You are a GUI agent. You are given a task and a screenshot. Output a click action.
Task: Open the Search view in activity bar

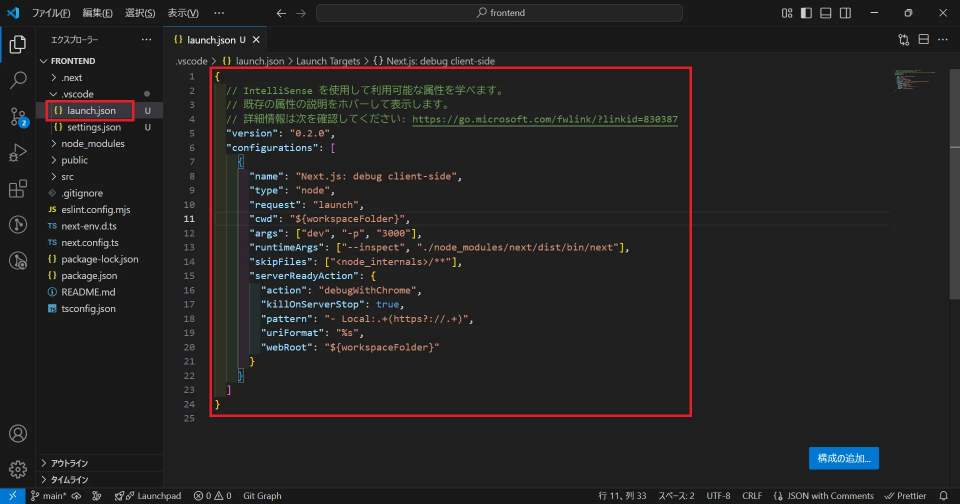coord(18,80)
